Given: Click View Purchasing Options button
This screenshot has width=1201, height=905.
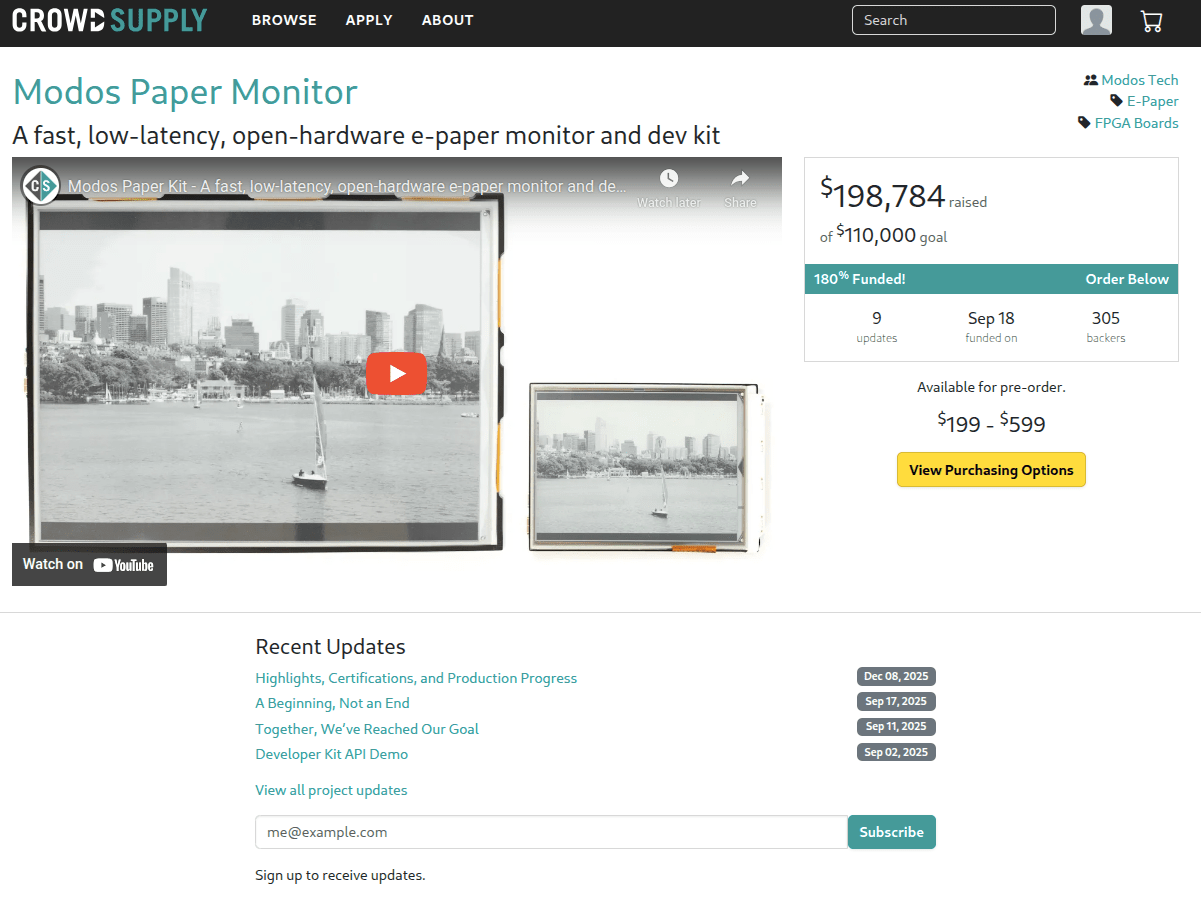Looking at the screenshot, I should (x=991, y=470).
